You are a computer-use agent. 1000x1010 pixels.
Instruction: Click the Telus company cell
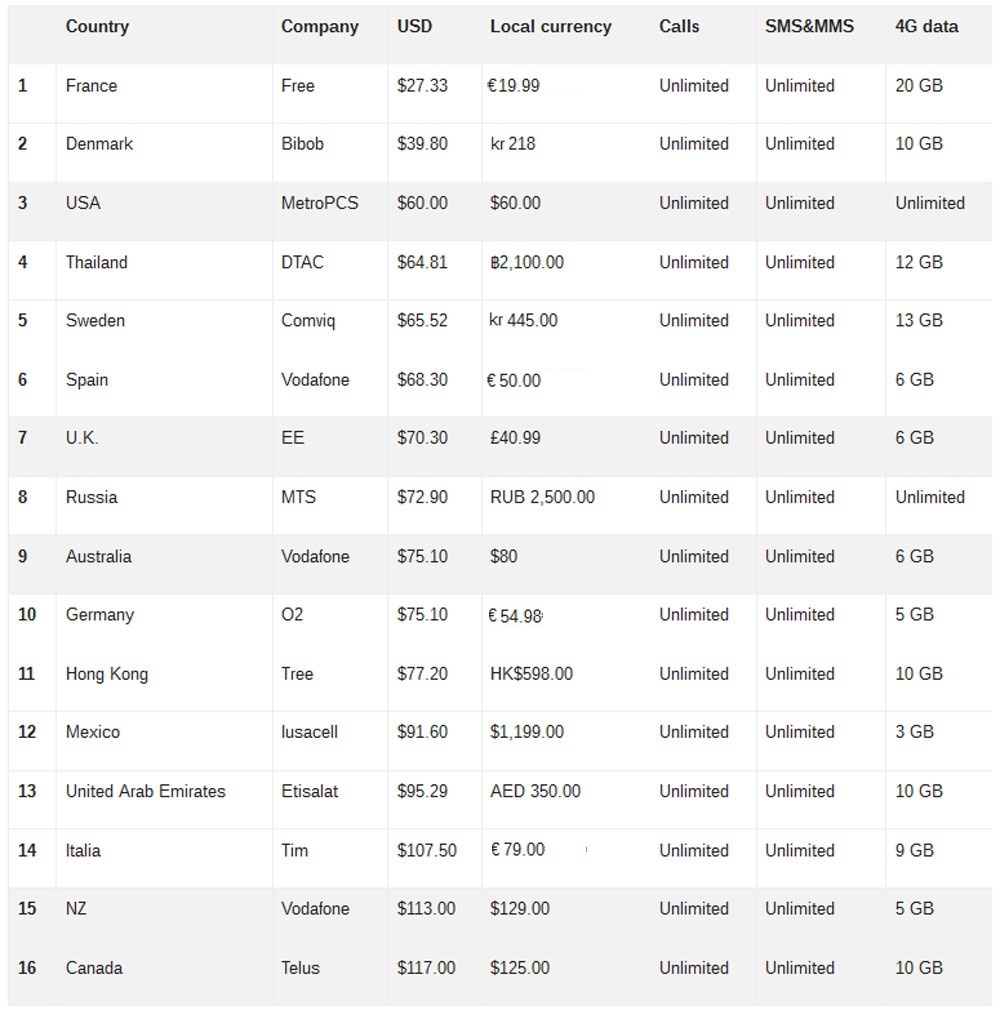coord(300,968)
